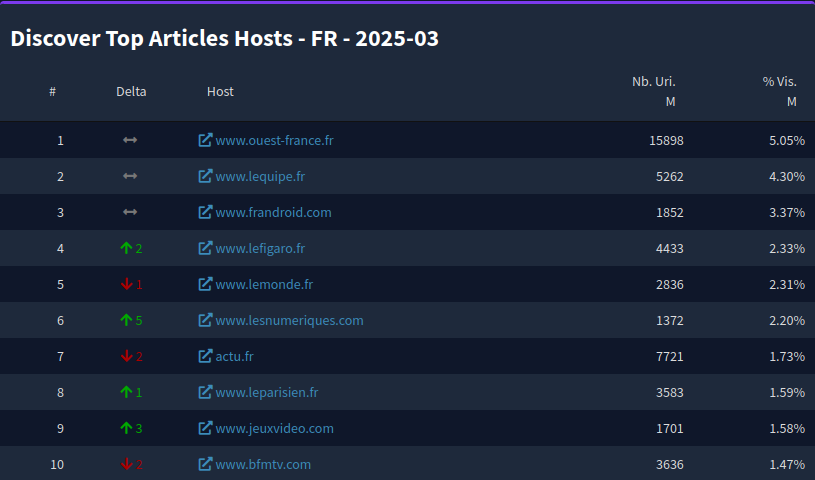Select the 1.58% visibility value
The width and height of the screenshot is (815, 480).
click(x=787, y=428)
